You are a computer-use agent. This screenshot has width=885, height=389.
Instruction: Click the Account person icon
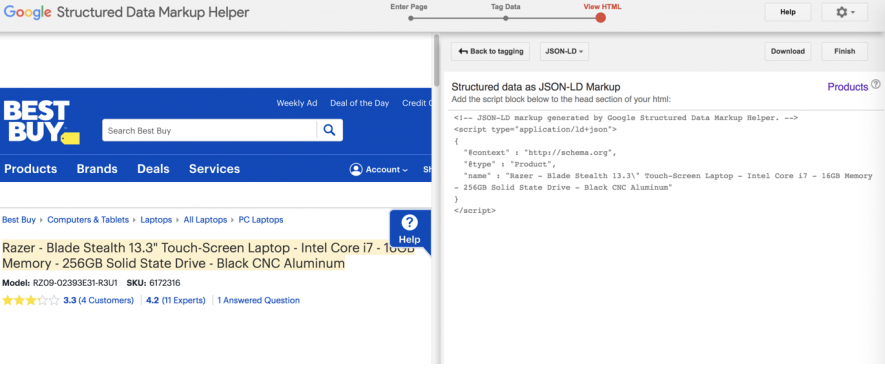[356, 169]
